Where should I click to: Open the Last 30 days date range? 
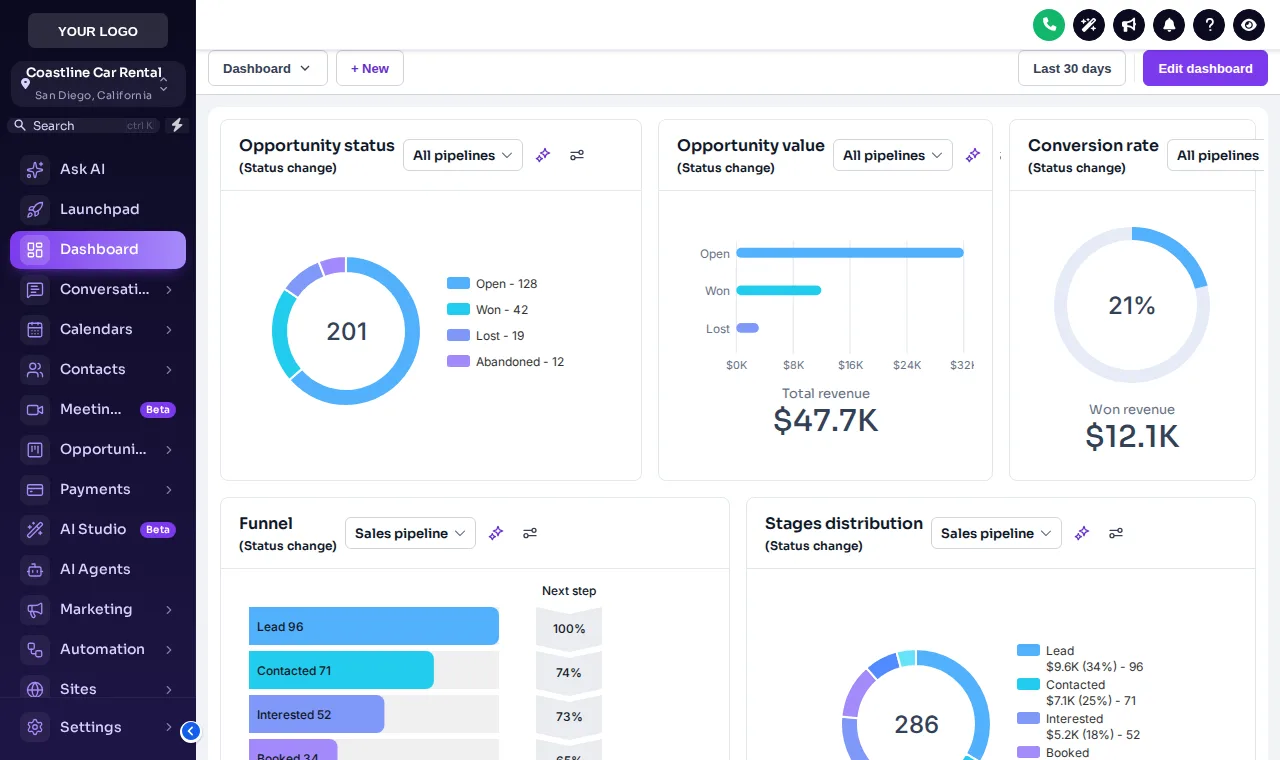click(1072, 68)
